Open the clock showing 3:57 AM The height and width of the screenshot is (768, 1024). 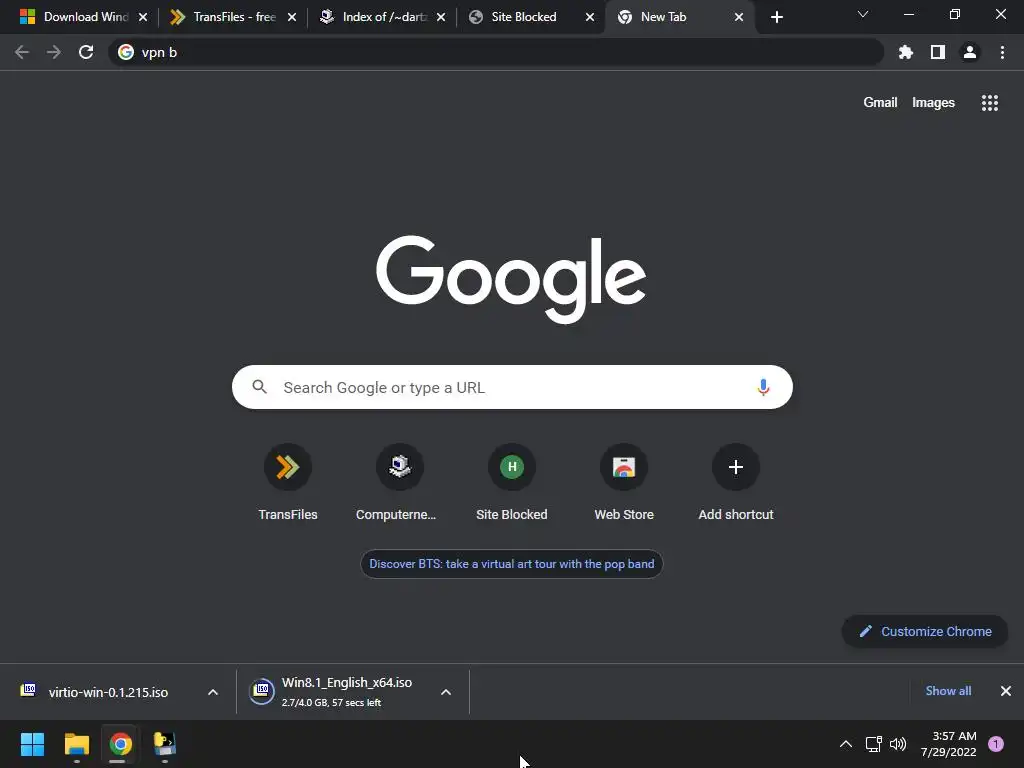click(x=948, y=744)
